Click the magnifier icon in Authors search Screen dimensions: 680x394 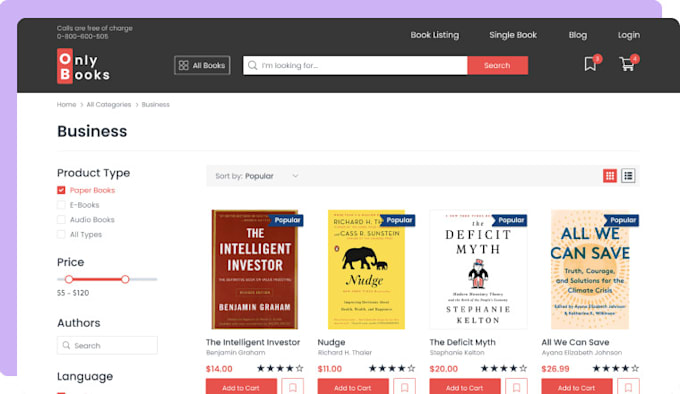(x=66, y=345)
